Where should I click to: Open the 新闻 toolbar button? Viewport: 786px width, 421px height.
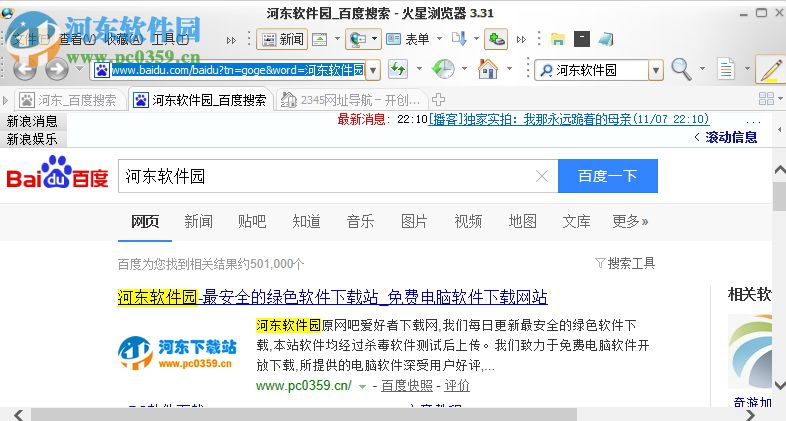click(282, 39)
